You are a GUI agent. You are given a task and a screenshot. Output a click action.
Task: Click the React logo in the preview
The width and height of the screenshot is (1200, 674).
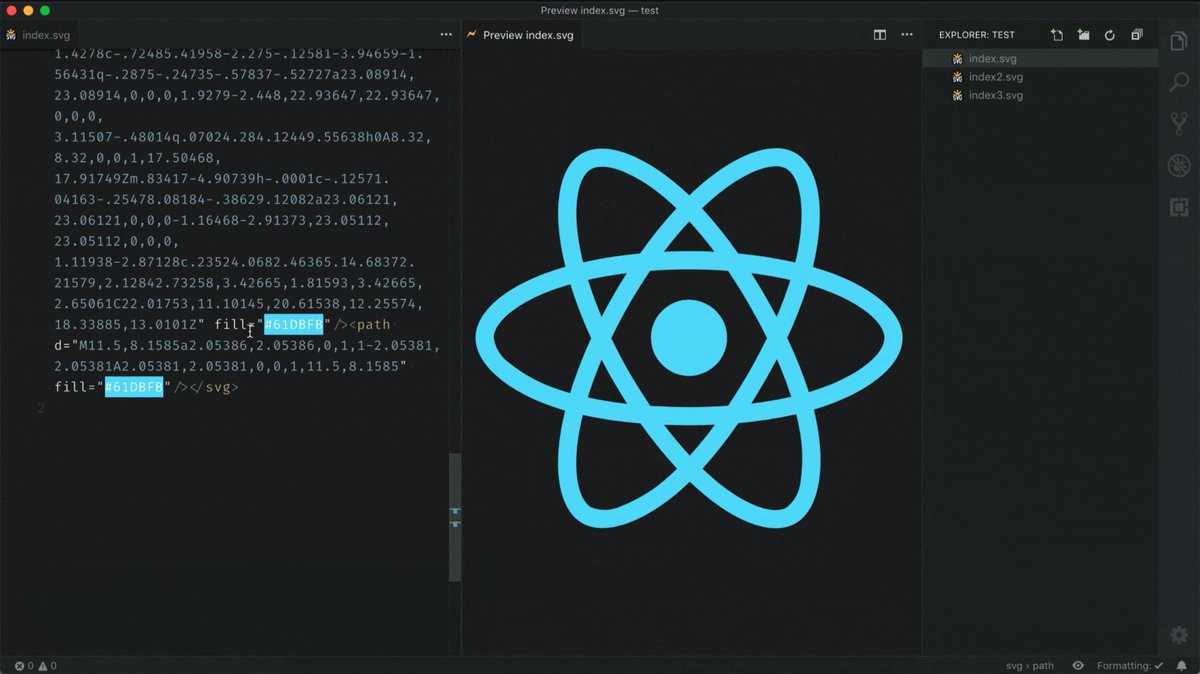pyautogui.click(x=689, y=337)
